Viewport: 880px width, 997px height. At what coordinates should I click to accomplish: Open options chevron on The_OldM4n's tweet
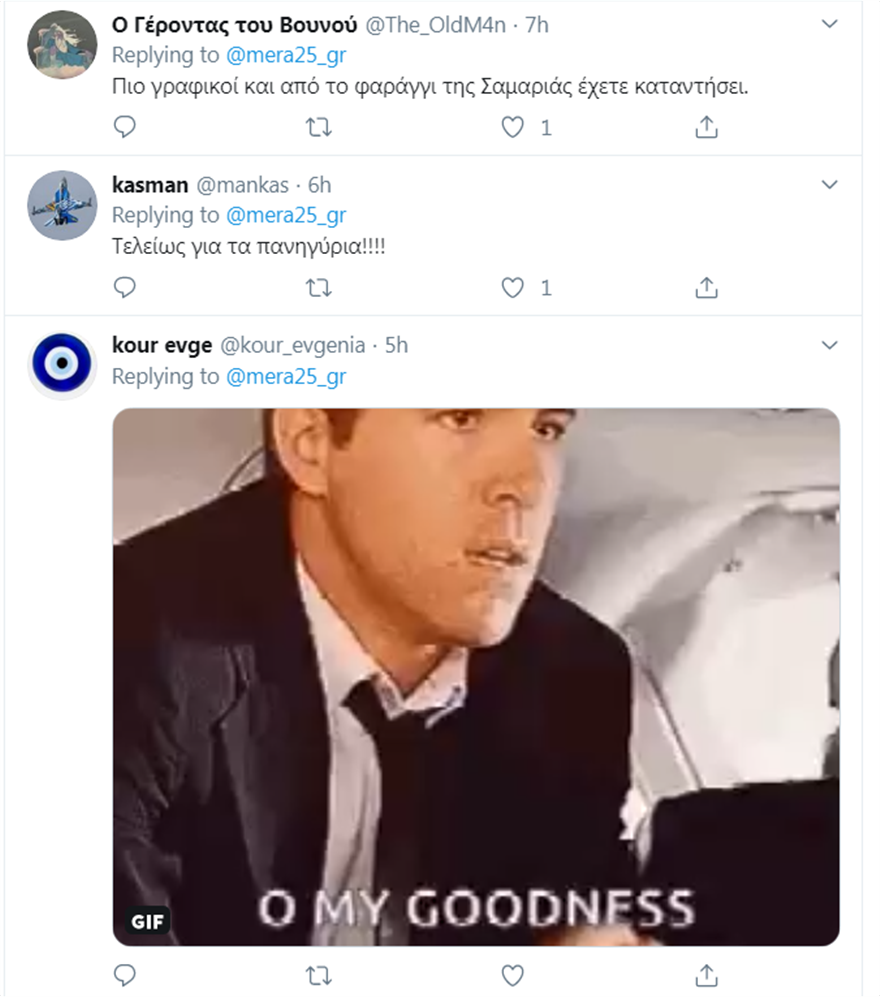[x=829, y=23]
